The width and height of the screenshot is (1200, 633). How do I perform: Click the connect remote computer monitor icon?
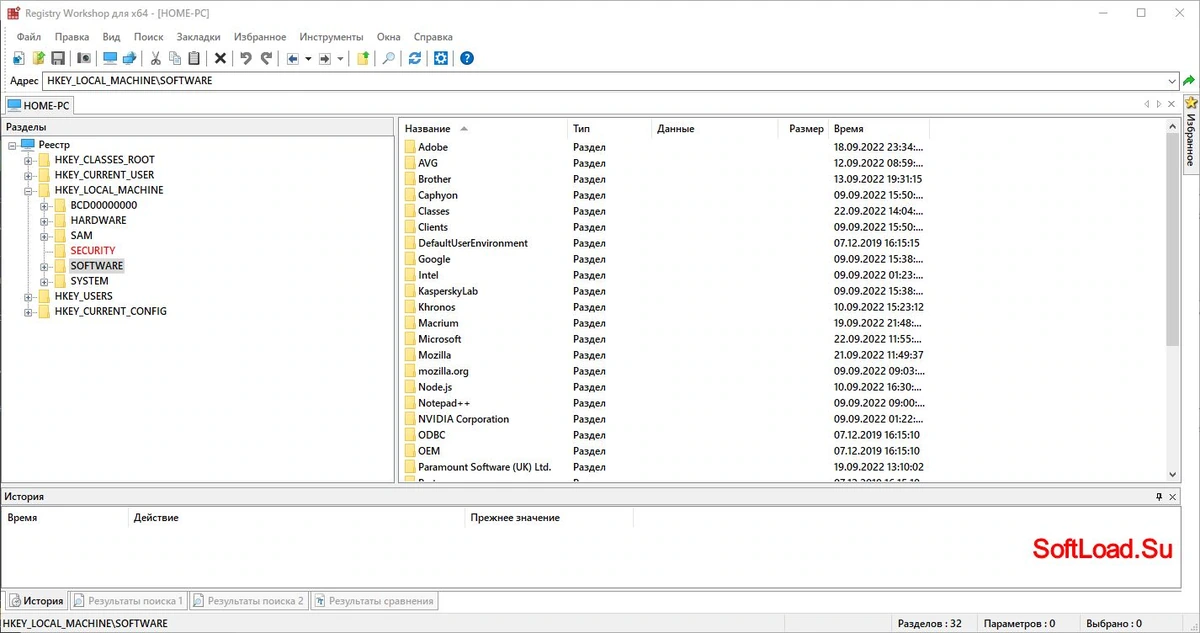(x=110, y=58)
